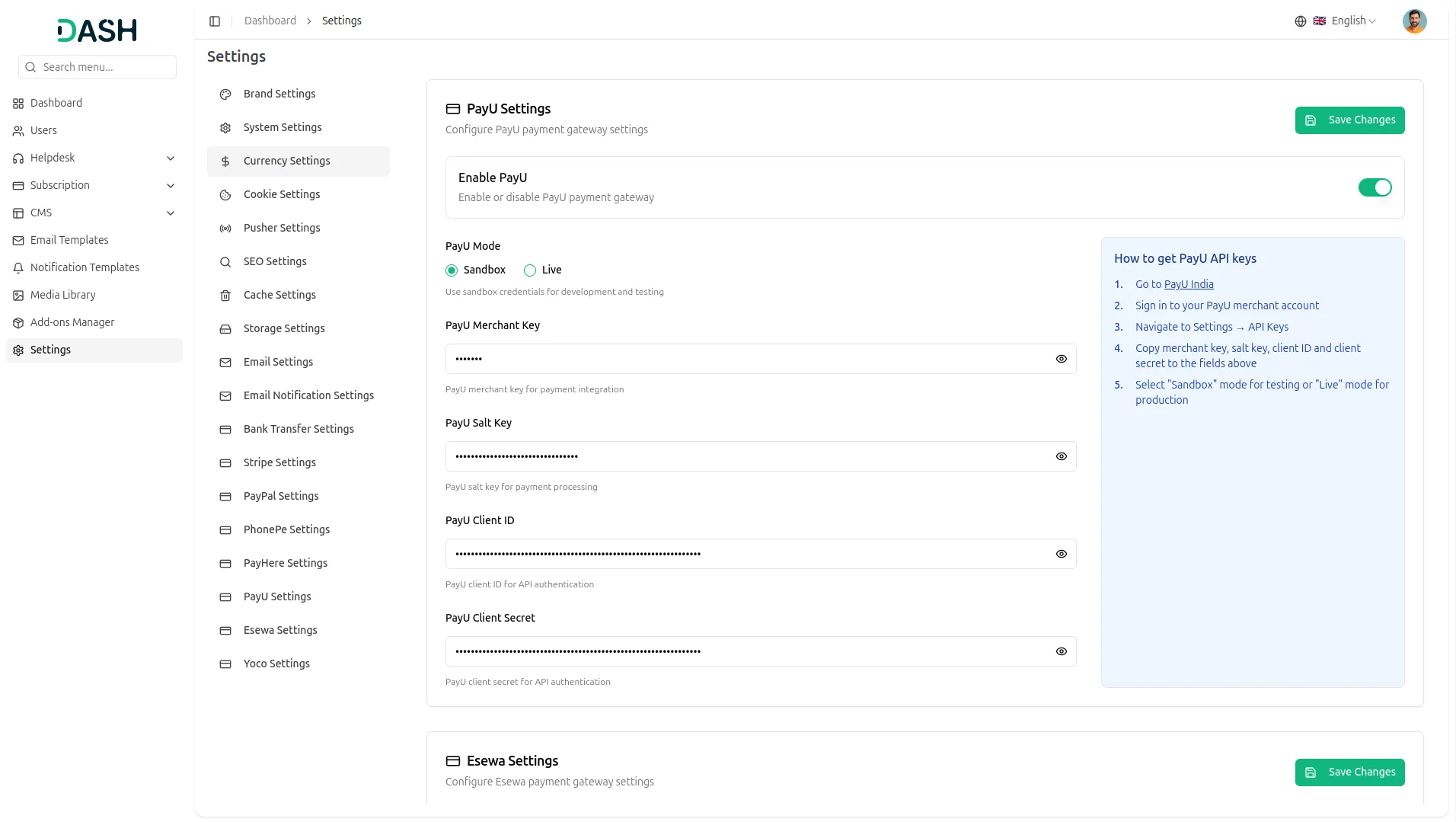Image resolution: width=1456 pixels, height=822 pixels.
Task: Save Changes for PayU Settings
Action: [x=1349, y=120]
